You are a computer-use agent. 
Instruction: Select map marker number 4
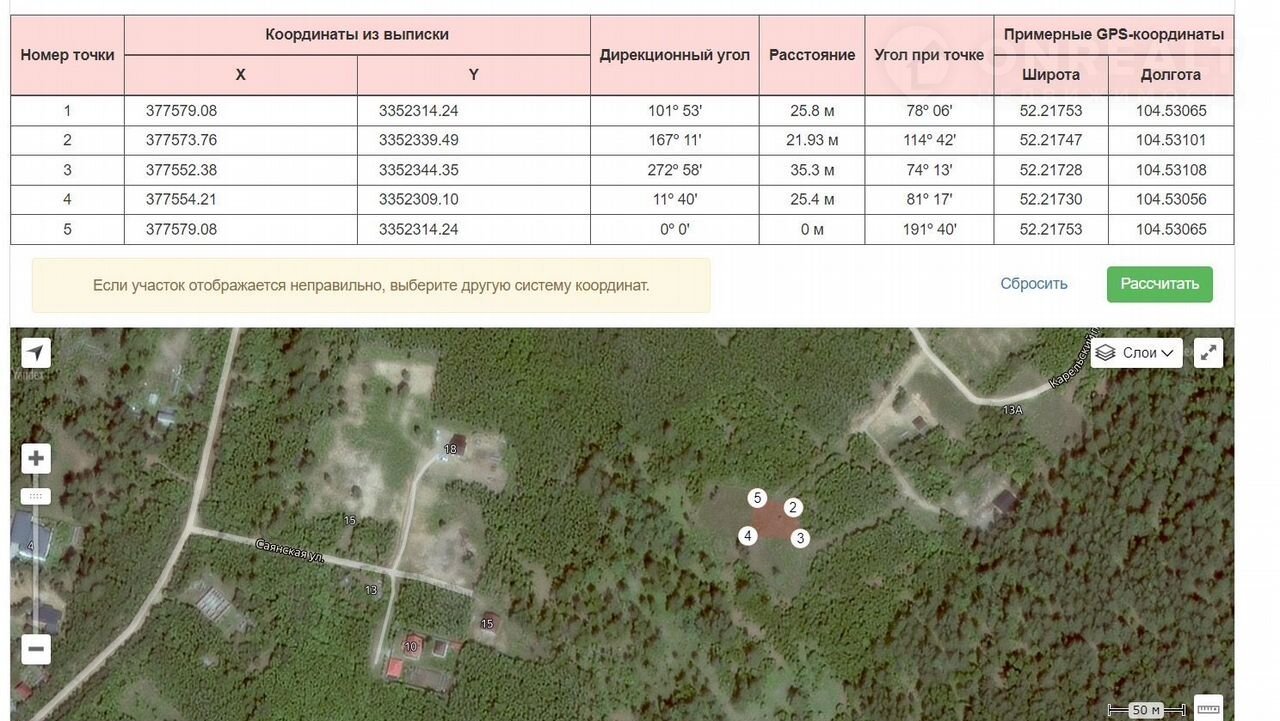(747, 536)
